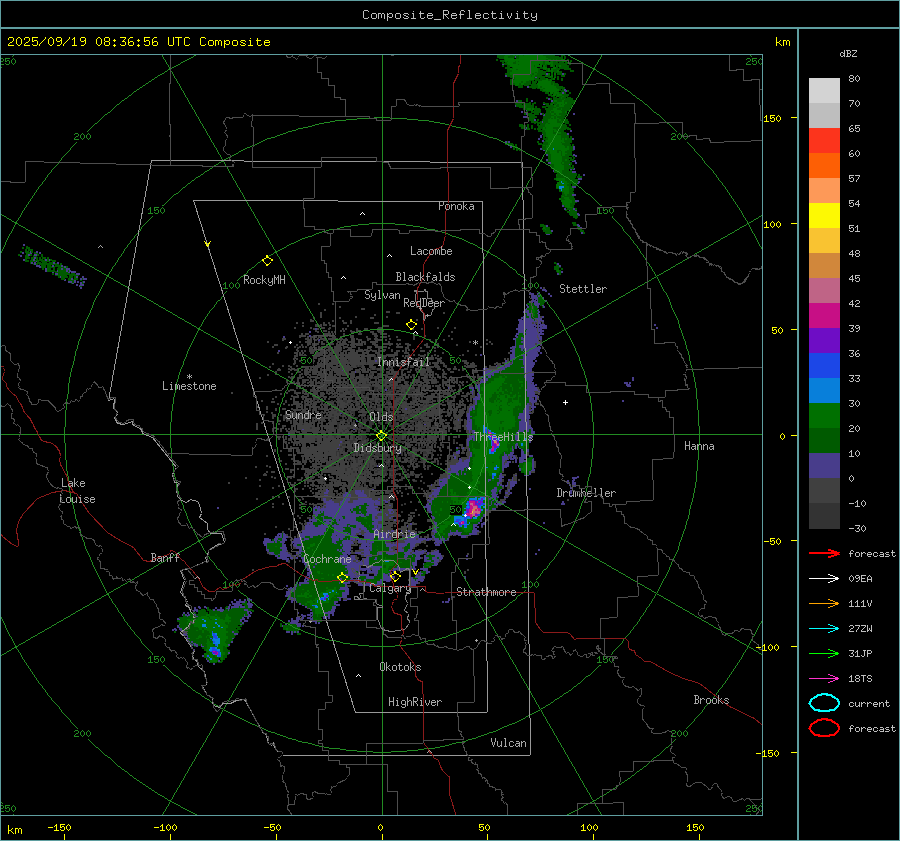The image size is (900, 841).
Task: Click the Composite_Reflectivity title bar
Action: pos(449,14)
